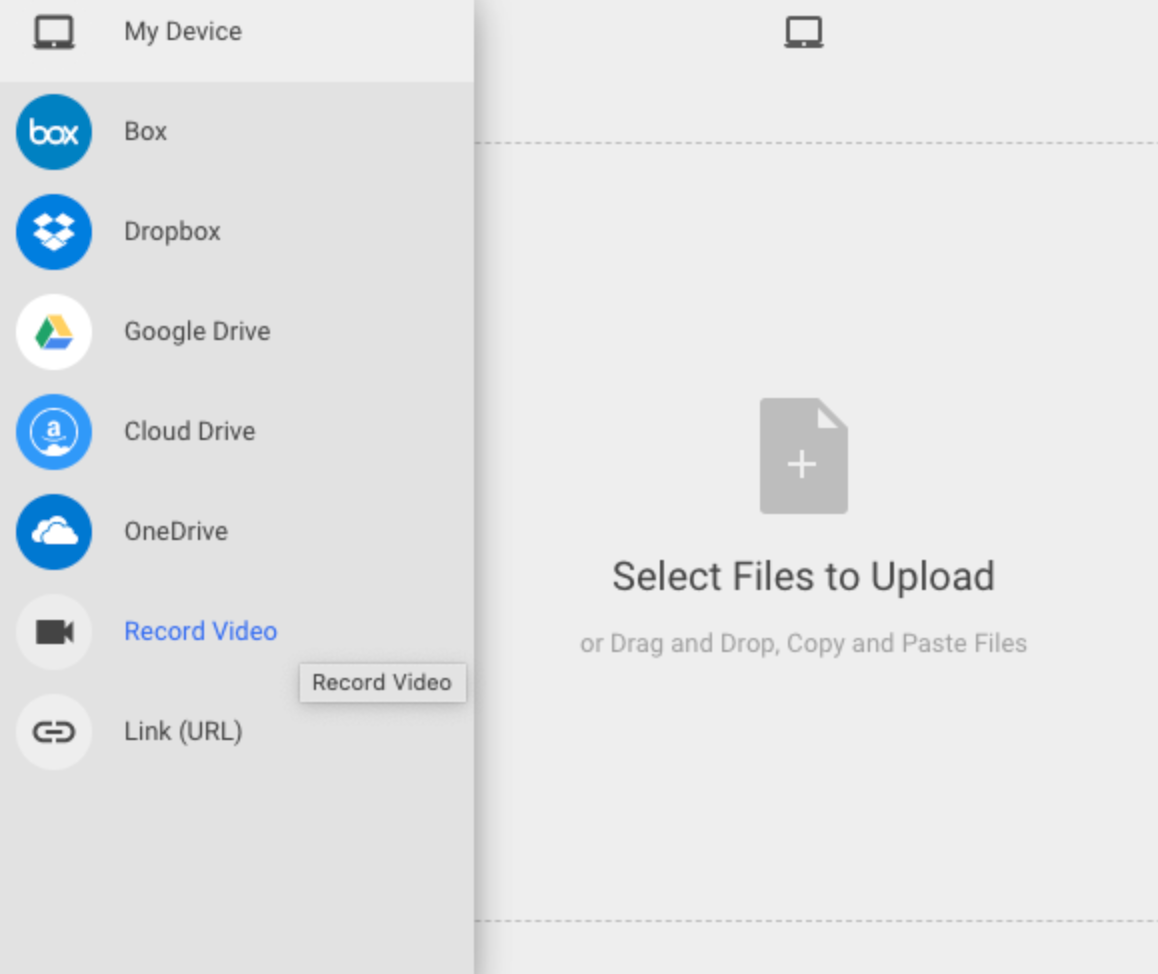Screen dimensions: 1158x974
Task: Click the Record Video tooltip
Action: 382,682
